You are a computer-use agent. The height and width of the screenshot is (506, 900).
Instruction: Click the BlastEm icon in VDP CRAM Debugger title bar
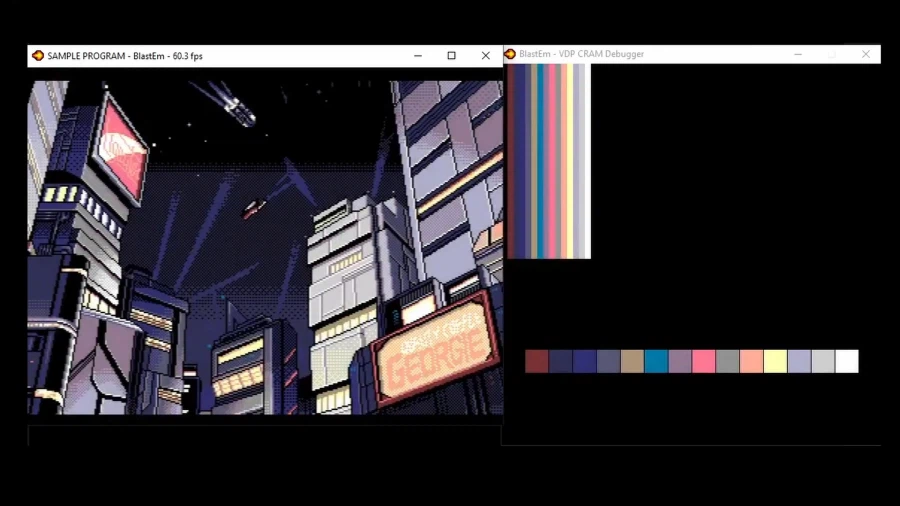(x=510, y=54)
